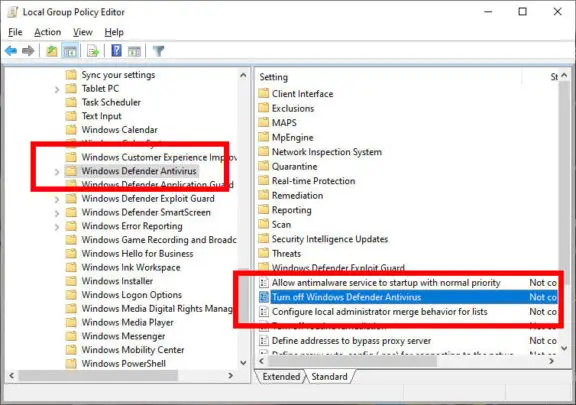Open the Remediation folder
The image size is (576, 405).
(x=291, y=196)
